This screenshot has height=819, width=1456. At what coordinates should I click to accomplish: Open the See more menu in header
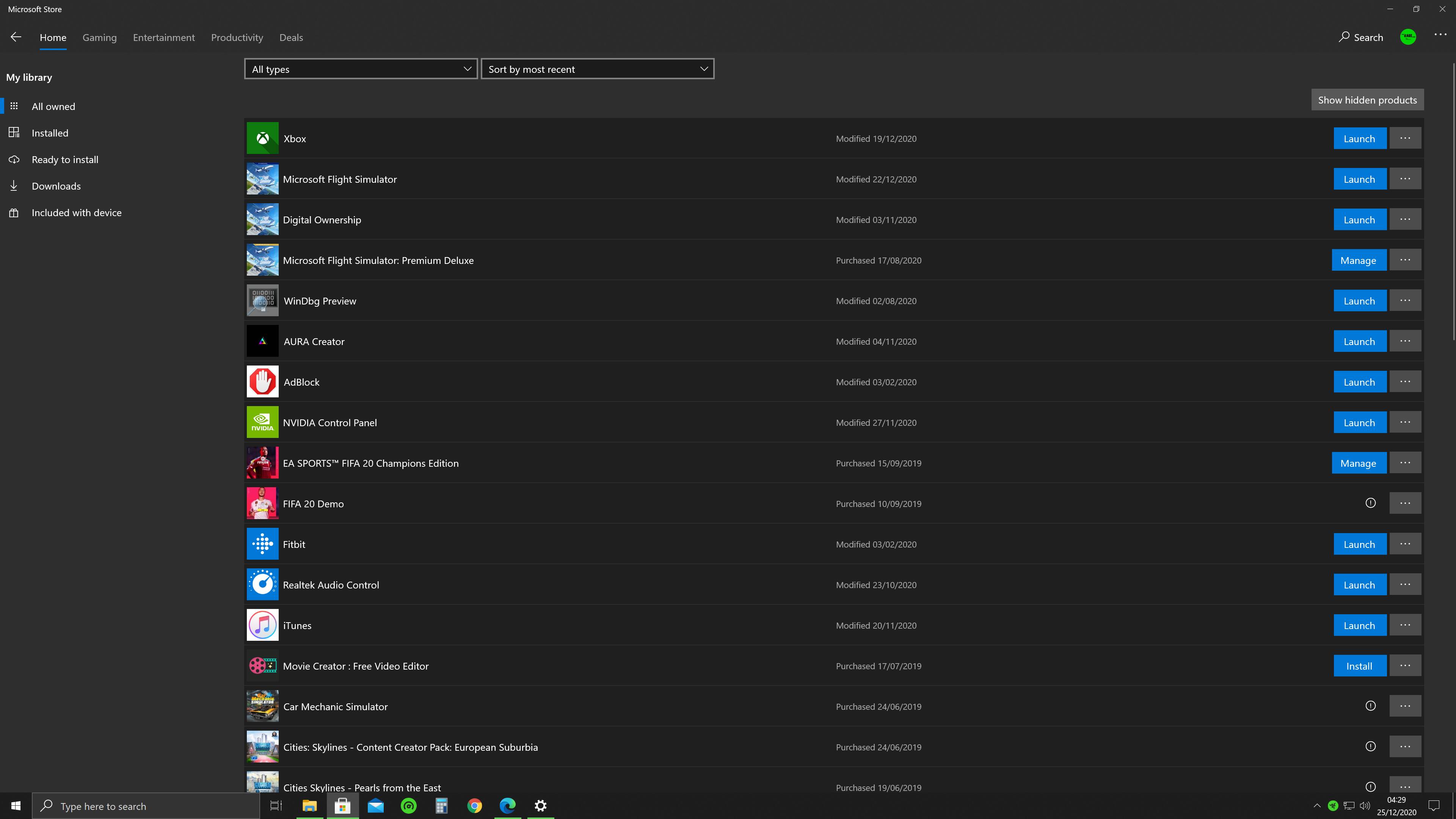[x=1440, y=35]
